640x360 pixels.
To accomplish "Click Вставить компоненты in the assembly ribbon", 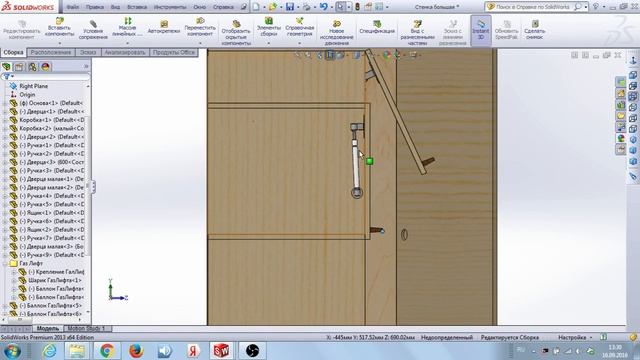I will pos(60,28).
